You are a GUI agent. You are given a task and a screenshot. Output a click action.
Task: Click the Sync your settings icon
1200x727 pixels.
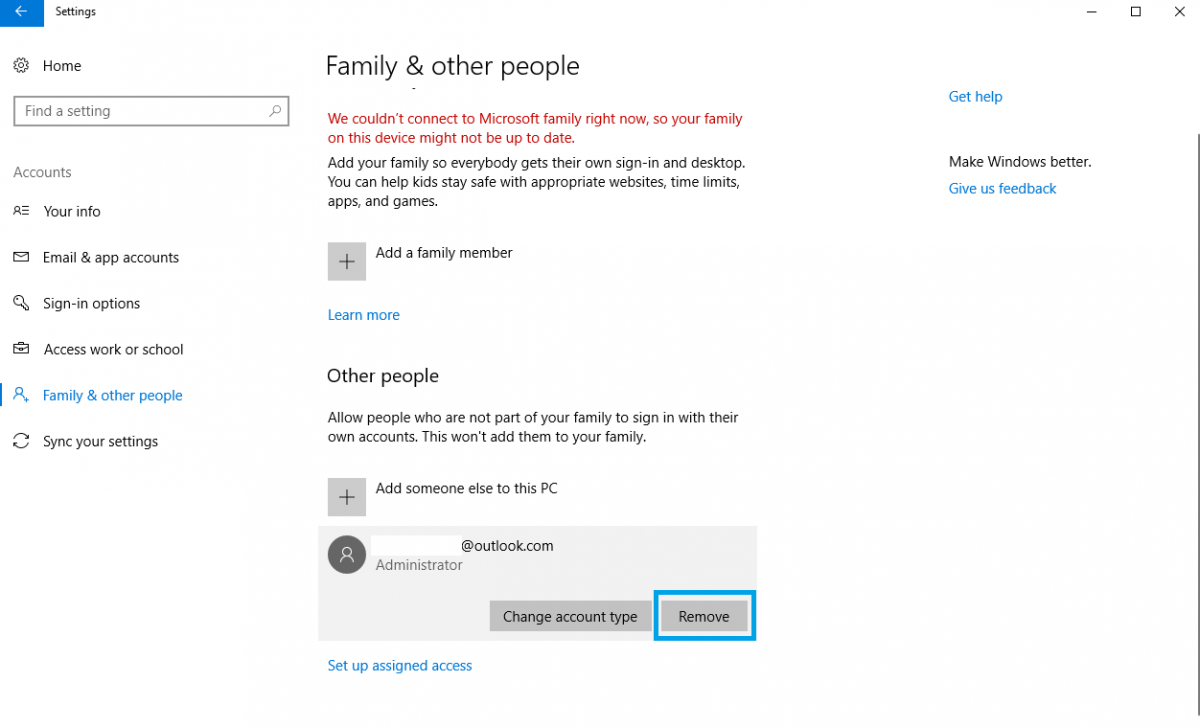21,441
